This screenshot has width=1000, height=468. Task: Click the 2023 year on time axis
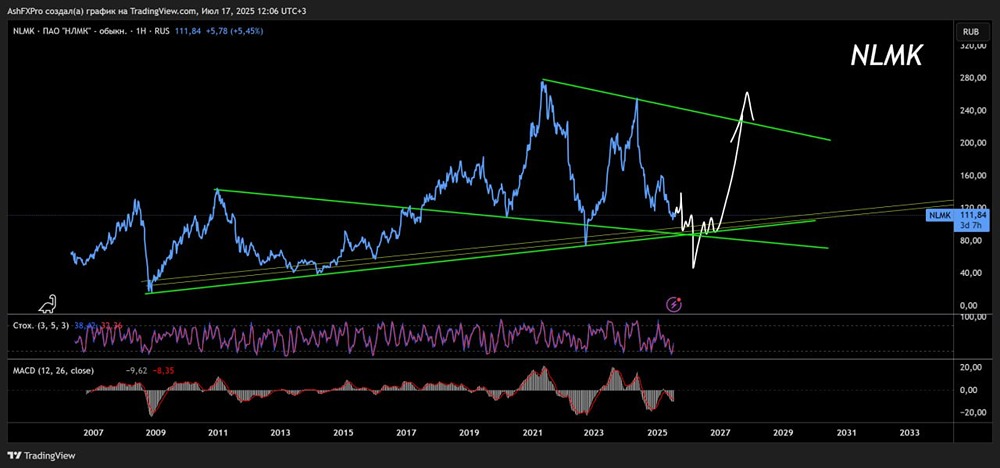(594, 432)
